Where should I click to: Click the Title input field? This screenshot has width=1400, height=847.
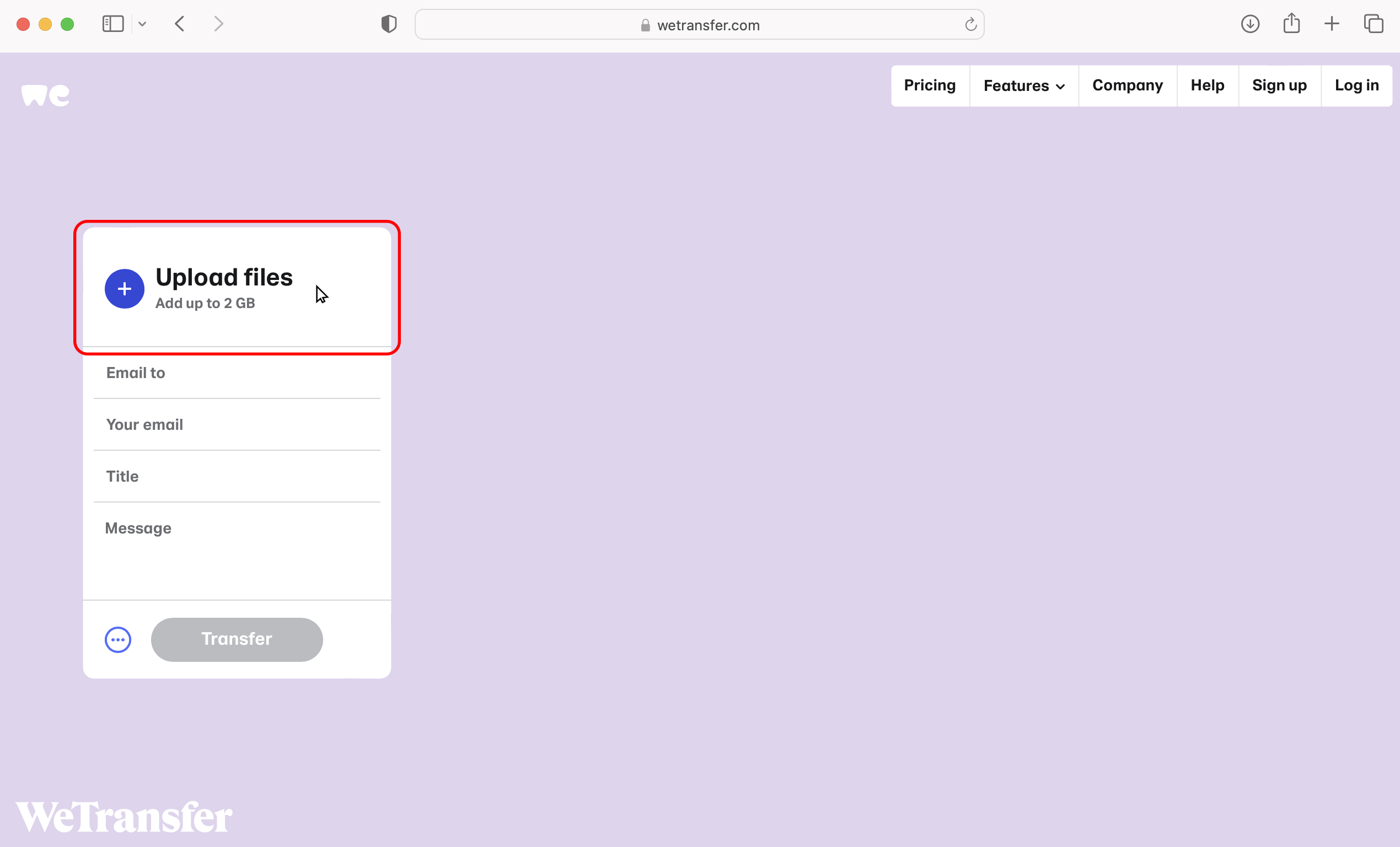click(x=237, y=476)
